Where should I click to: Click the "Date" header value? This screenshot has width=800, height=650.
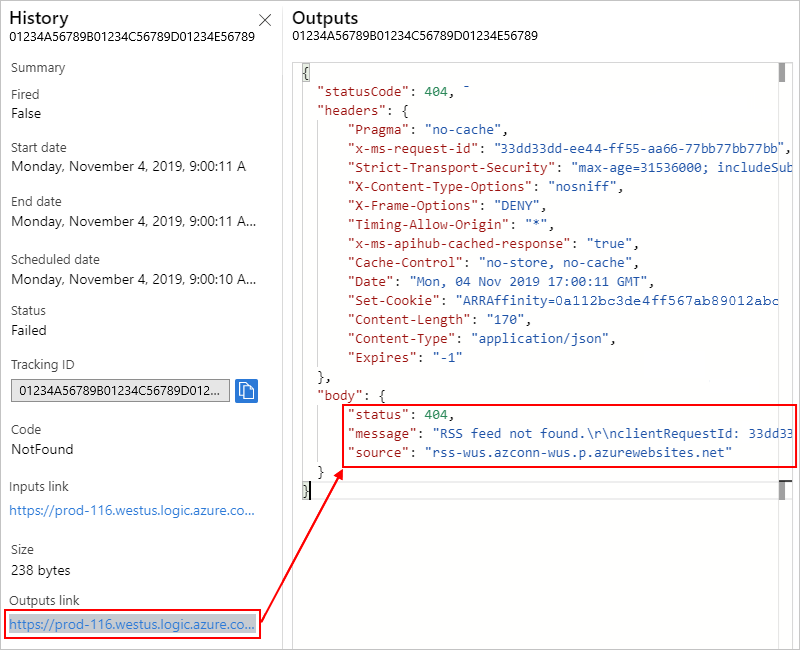click(528, 282)
